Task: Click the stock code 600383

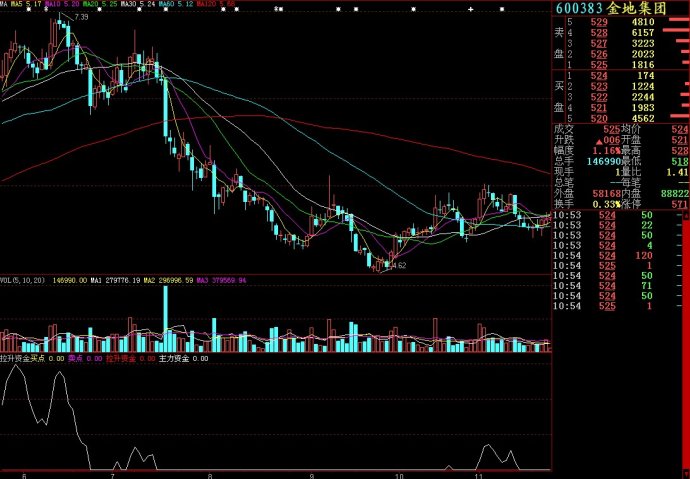Action: click(x=580, y=8)
